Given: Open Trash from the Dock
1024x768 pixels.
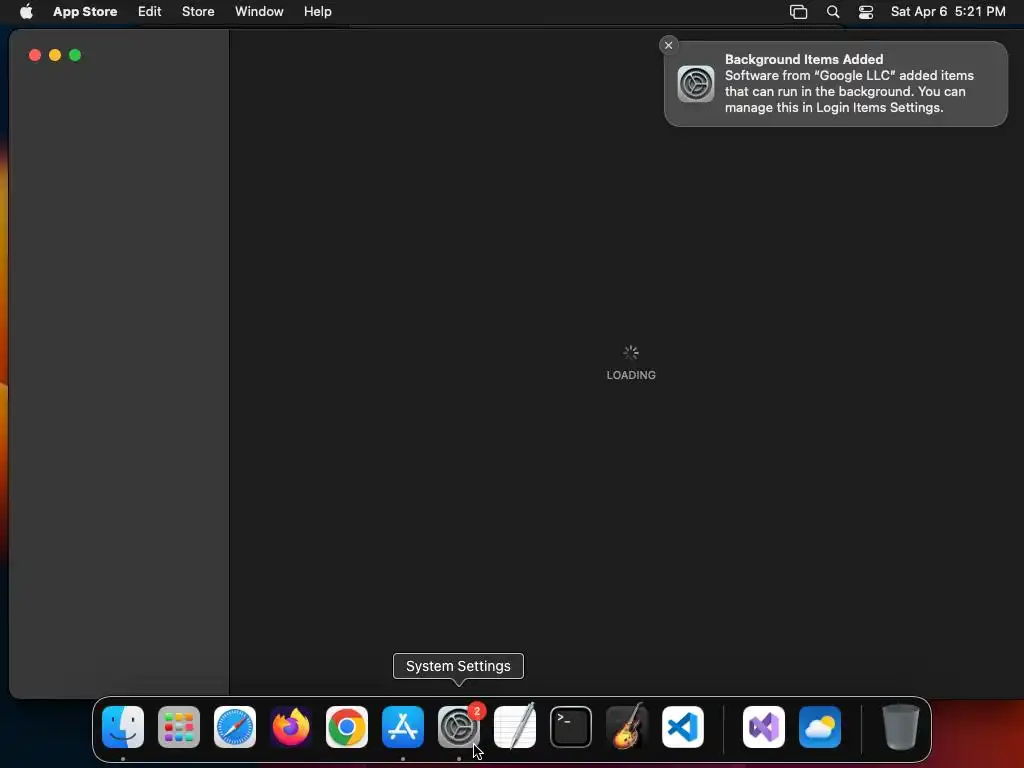Looking at the screenshot, I should coord(901,727).
